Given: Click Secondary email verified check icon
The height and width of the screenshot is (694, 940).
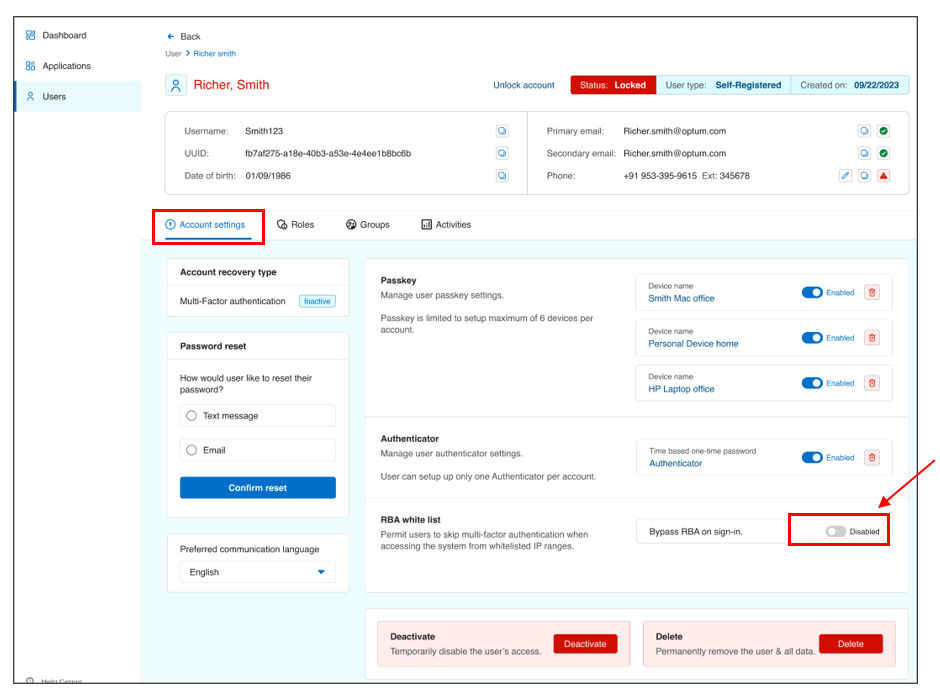Looking at the screenshot, I should point(883,153).
